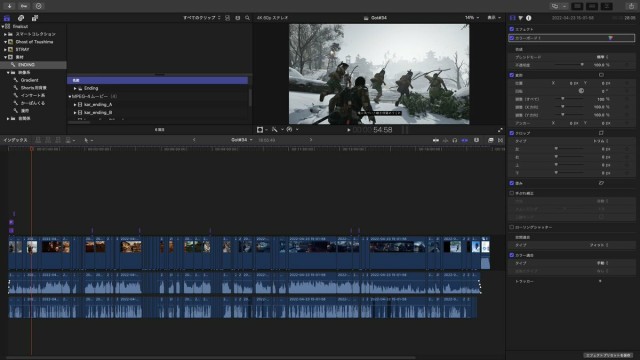640x360 pixels.
Task: Select the Gradient collection in sidebar
Action: point(29,80)
